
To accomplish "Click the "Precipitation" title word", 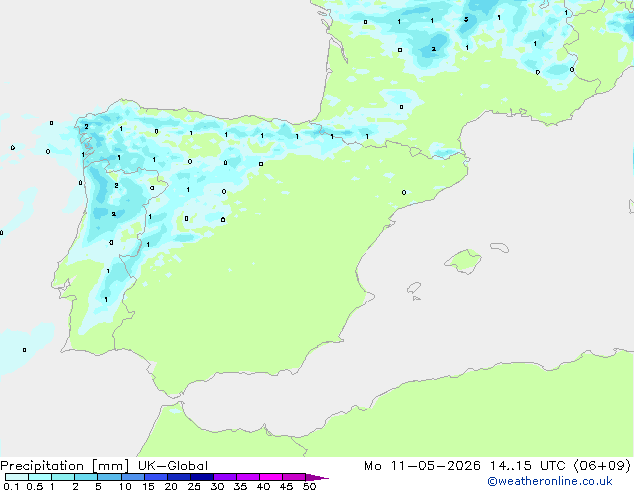I will click(x=42, y=466).
